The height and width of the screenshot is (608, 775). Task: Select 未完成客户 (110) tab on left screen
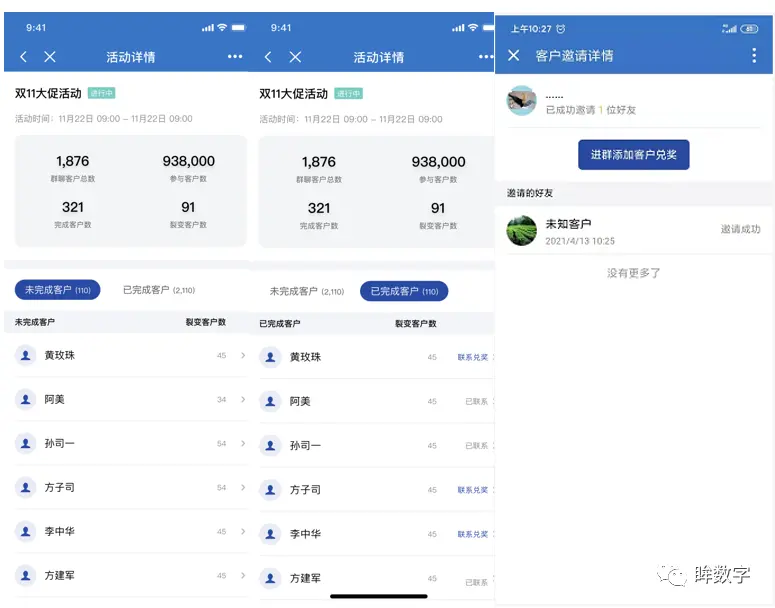tap(57, 290)
